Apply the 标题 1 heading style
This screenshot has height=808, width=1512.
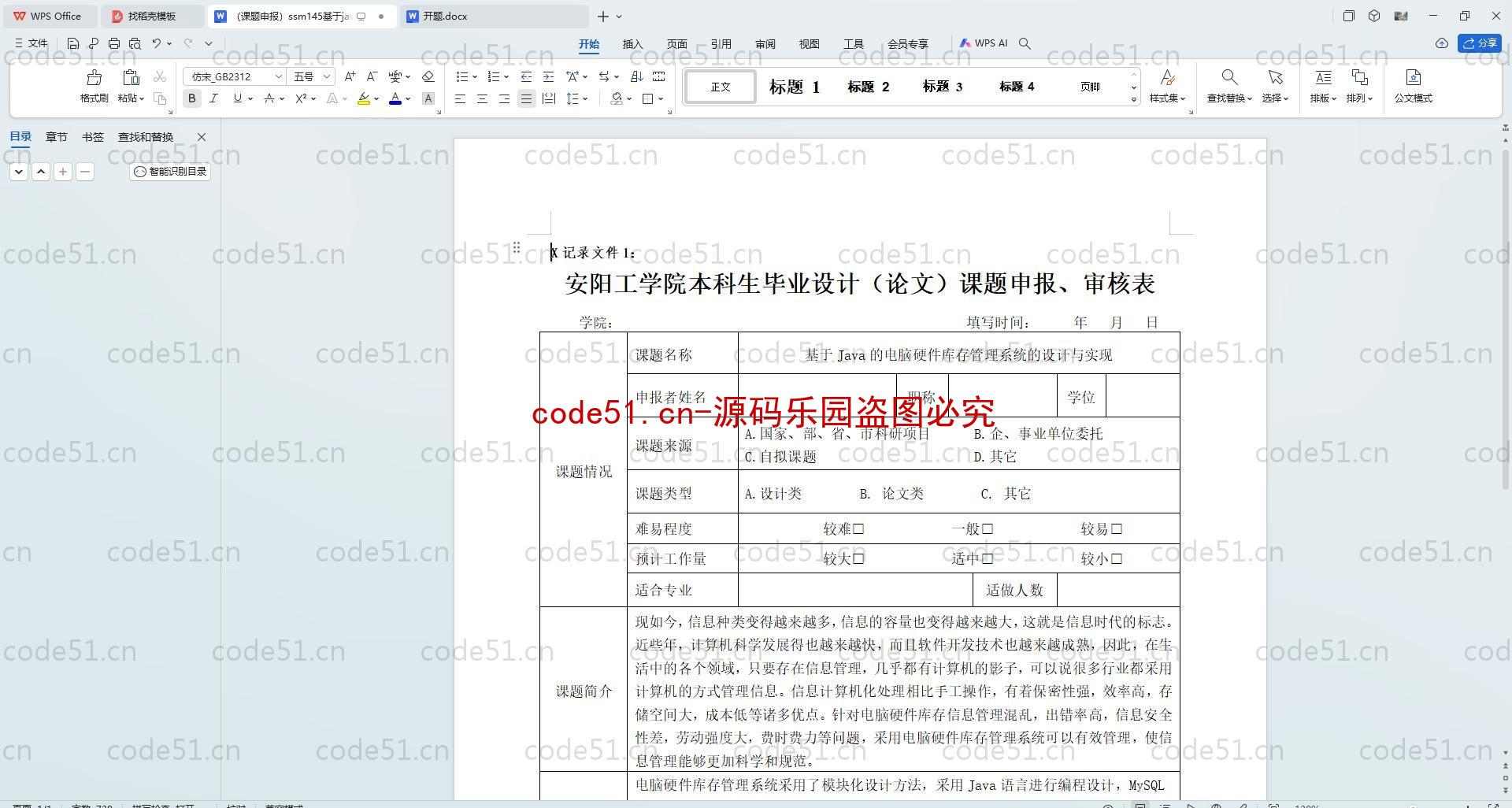(794, 87)
